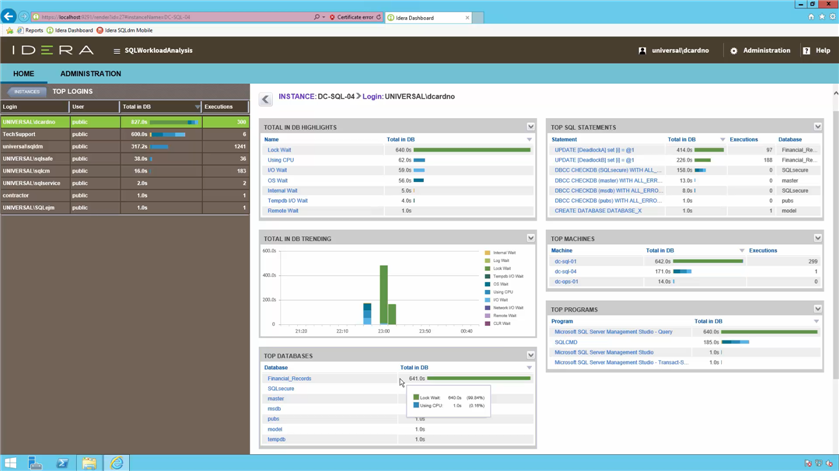Click the Internal Wait legend color swatch
Screen dimensions: 839x471
tap(487, 253)
